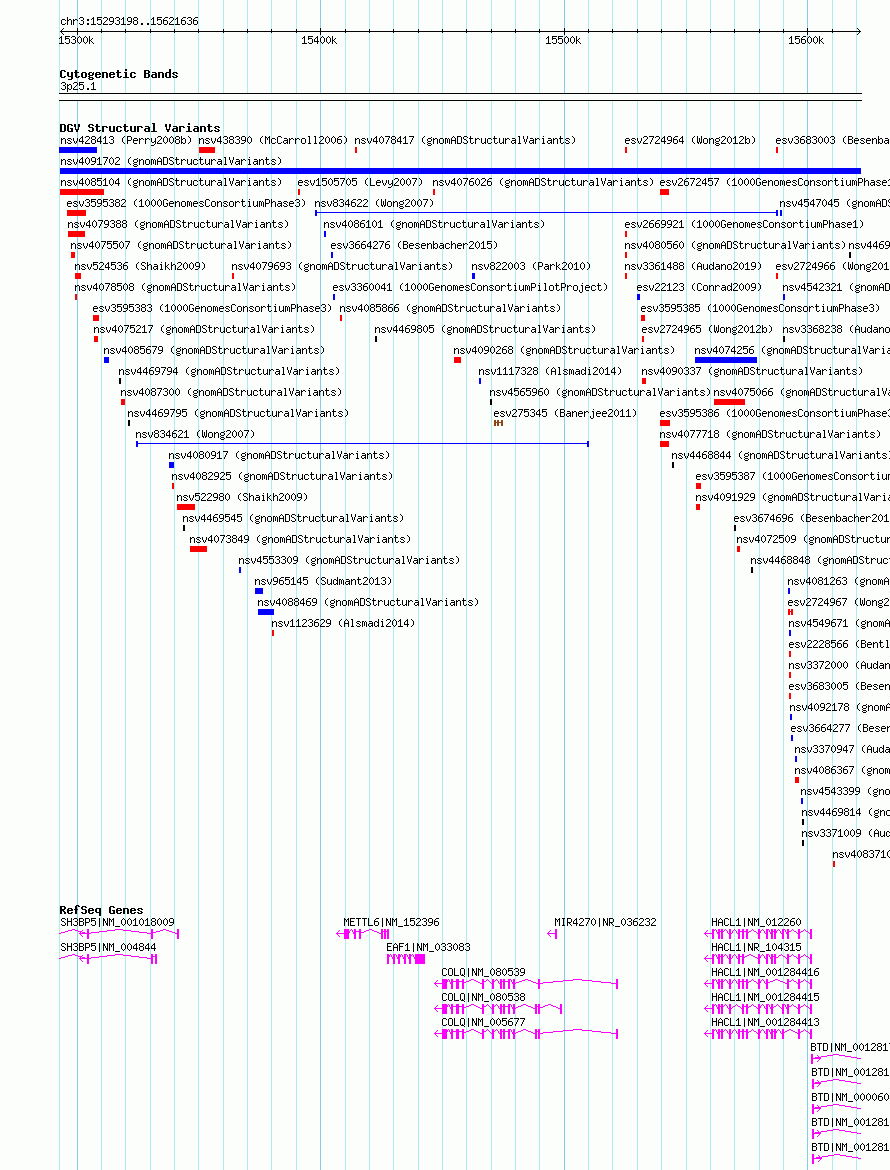Select the RefSeq Genes track title
This screenshot has height=1170, width=890.
pos(101,910)
